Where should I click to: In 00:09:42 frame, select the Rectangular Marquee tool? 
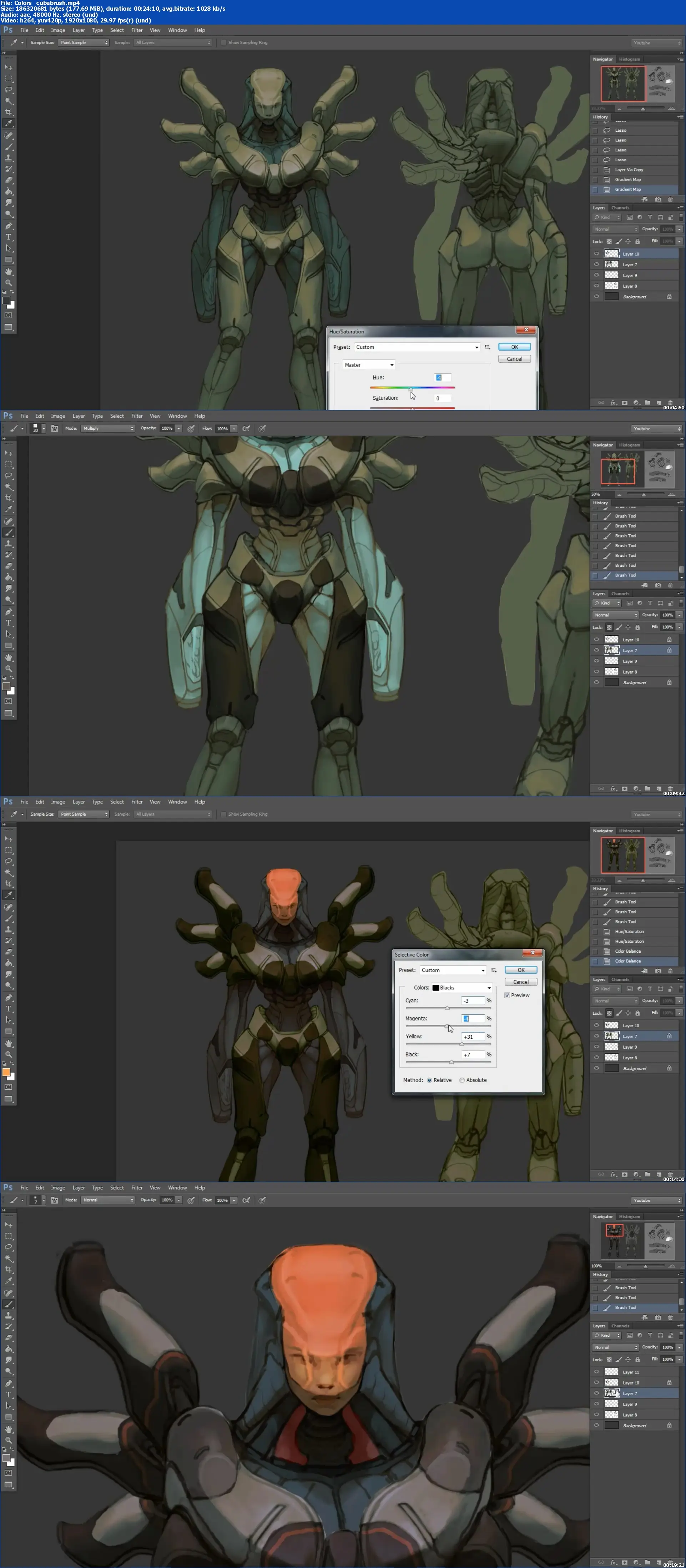[x=9, y=464]
